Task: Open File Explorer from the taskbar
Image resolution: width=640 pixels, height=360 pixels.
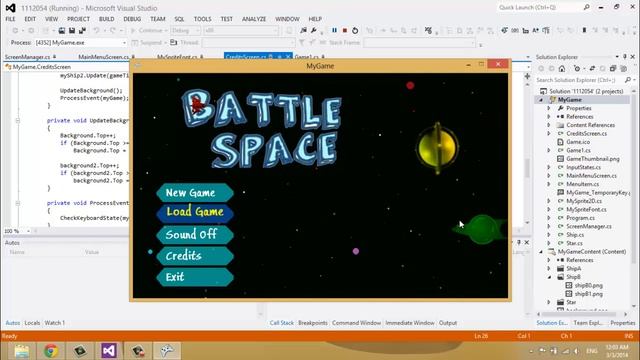Action: [21, 351]
